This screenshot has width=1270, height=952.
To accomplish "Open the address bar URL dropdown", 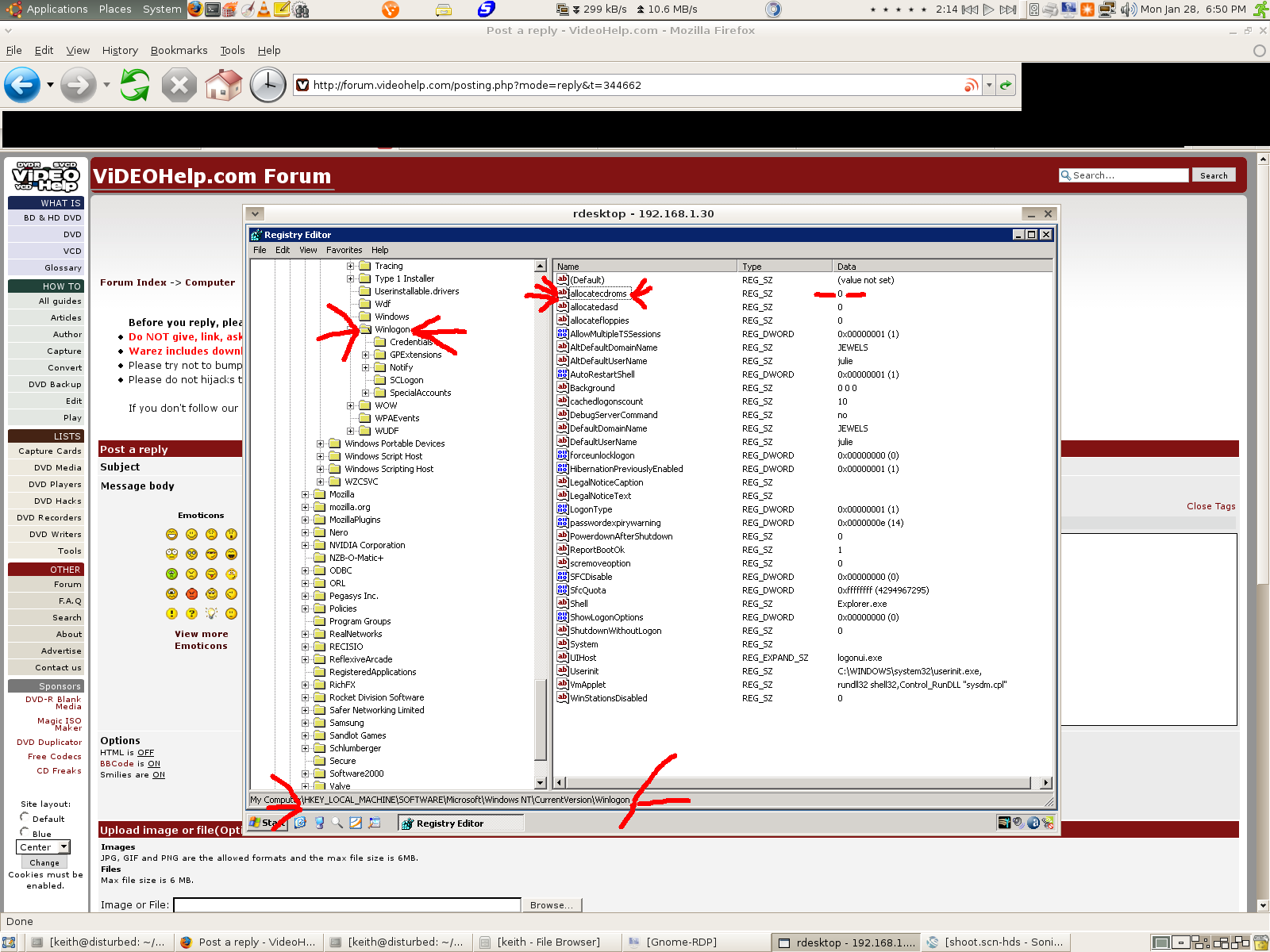I will tap(988, 85).
